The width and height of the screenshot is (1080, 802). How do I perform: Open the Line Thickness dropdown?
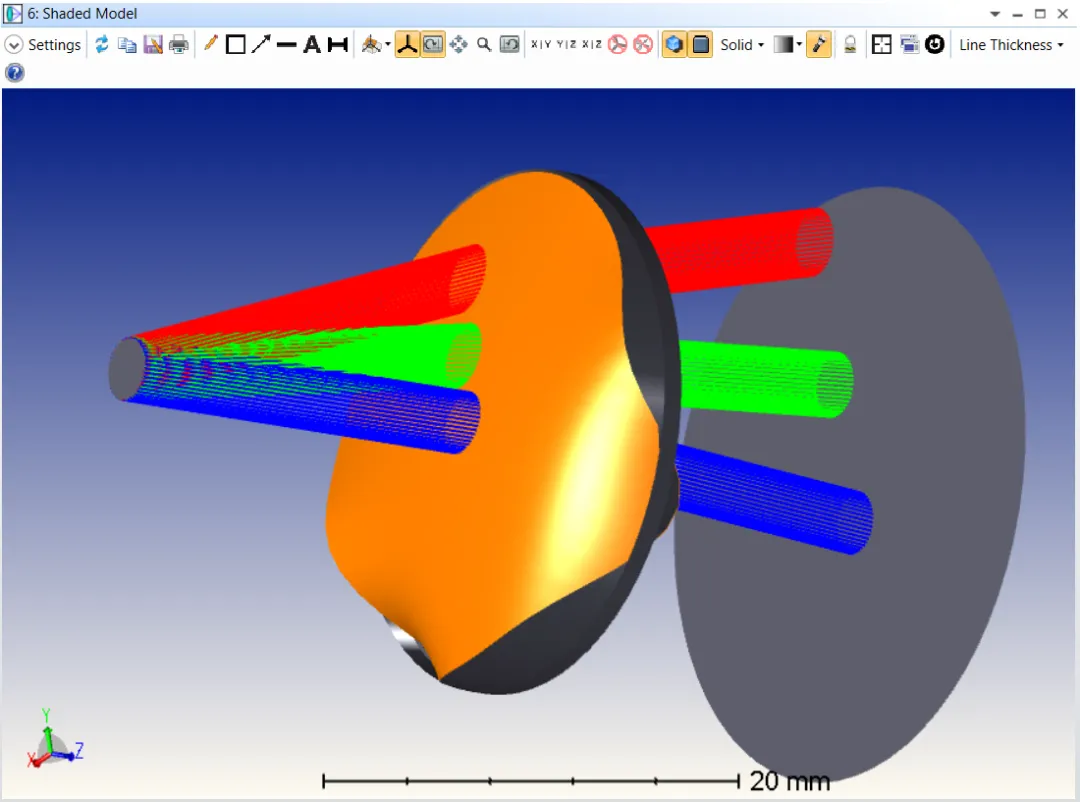[1011, 45]
